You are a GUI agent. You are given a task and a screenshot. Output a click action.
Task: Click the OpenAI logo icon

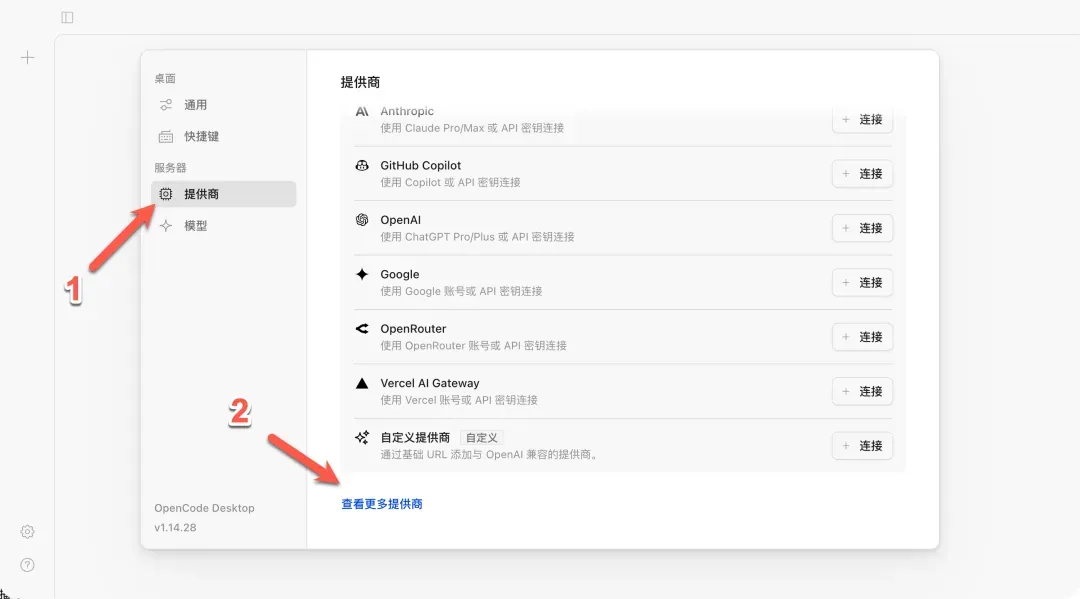[362, 220]
